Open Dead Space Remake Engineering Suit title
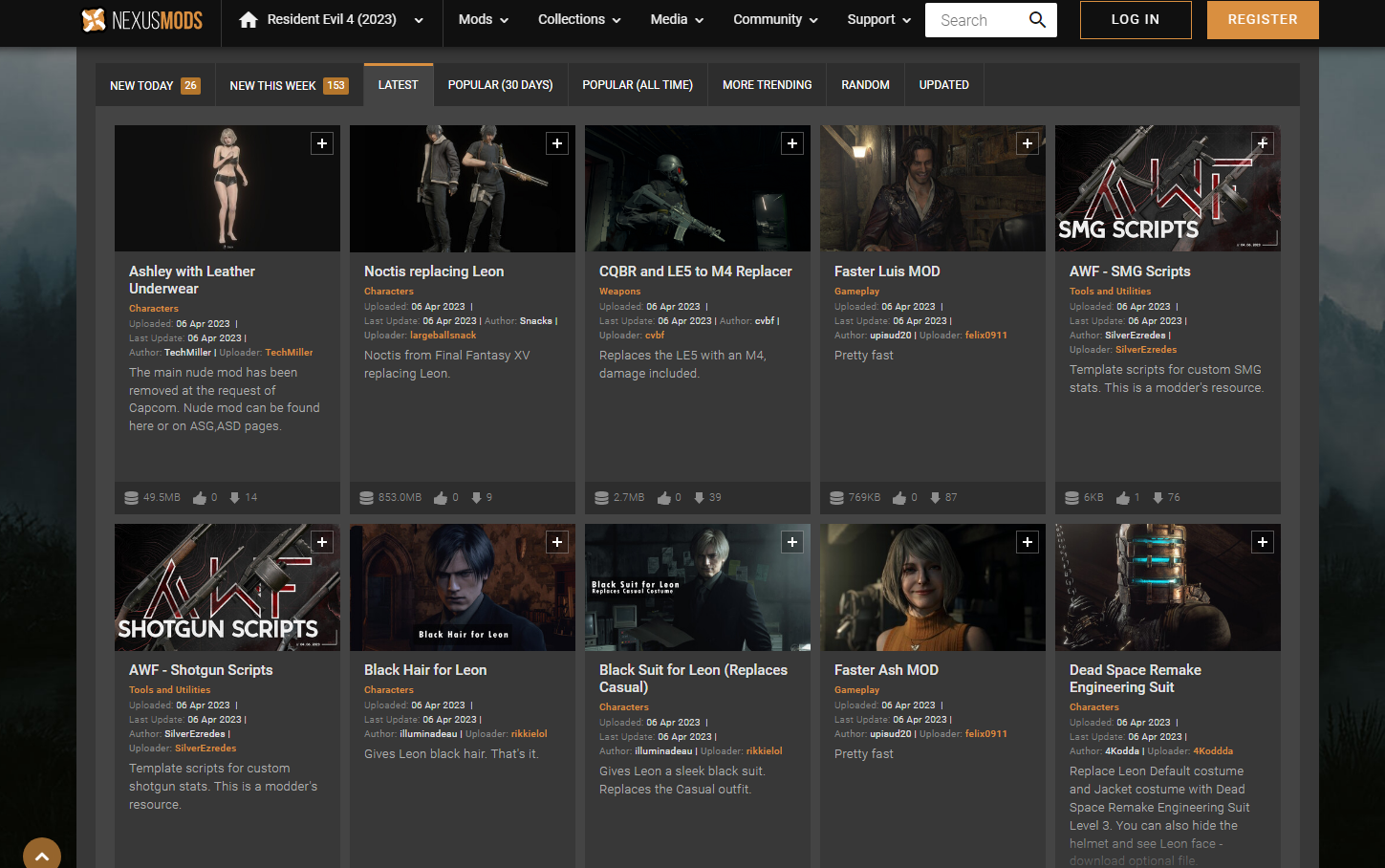Image resolution: width=1385 pixels, height=868 pixels. (x=1136, y=679)
